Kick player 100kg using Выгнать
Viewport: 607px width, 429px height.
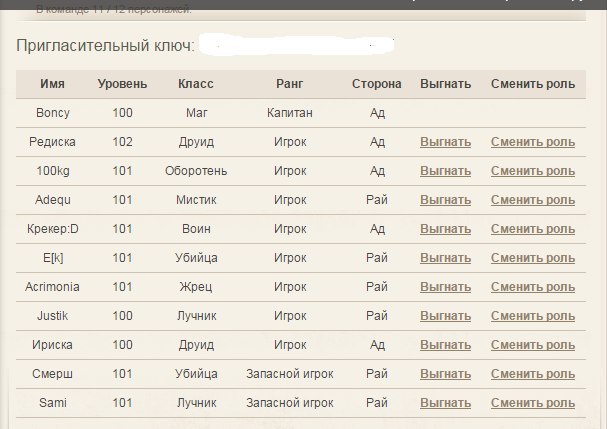pos(445,171)
